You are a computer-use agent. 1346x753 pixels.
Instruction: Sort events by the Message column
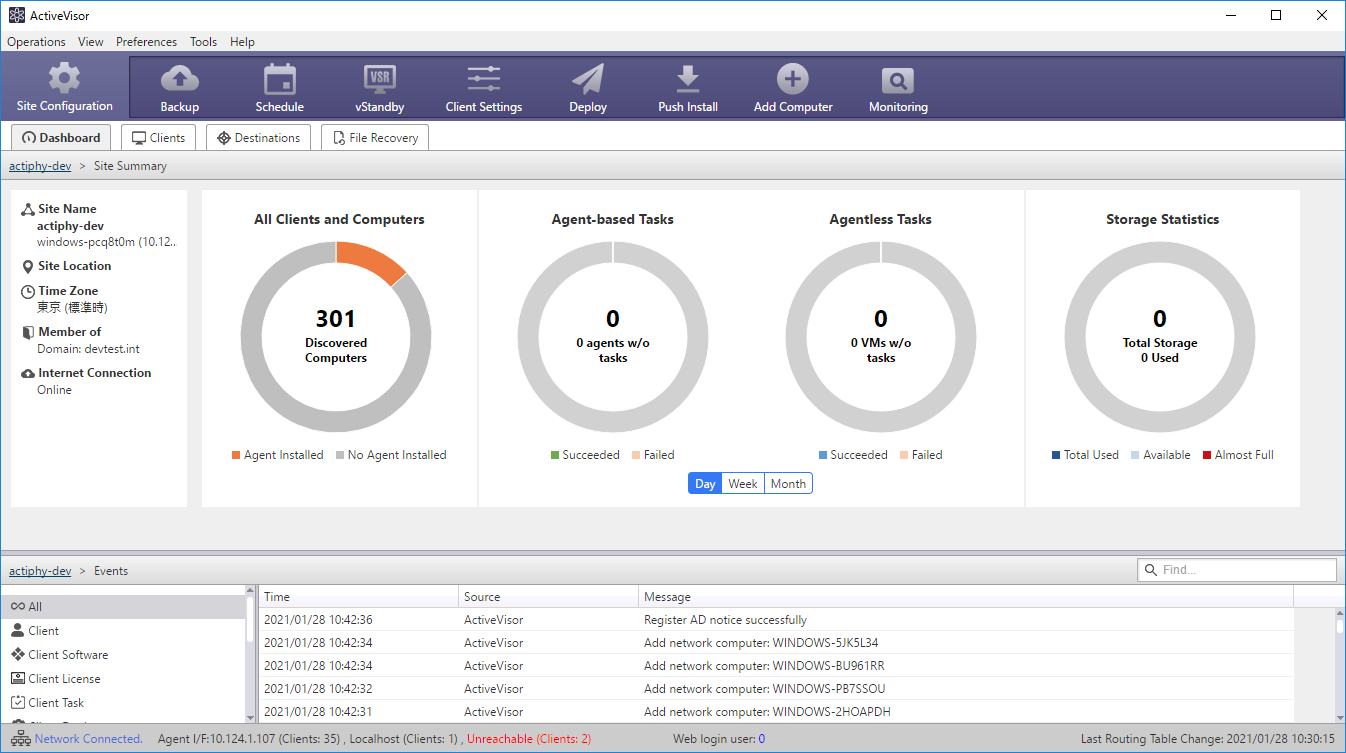point(966,597)
